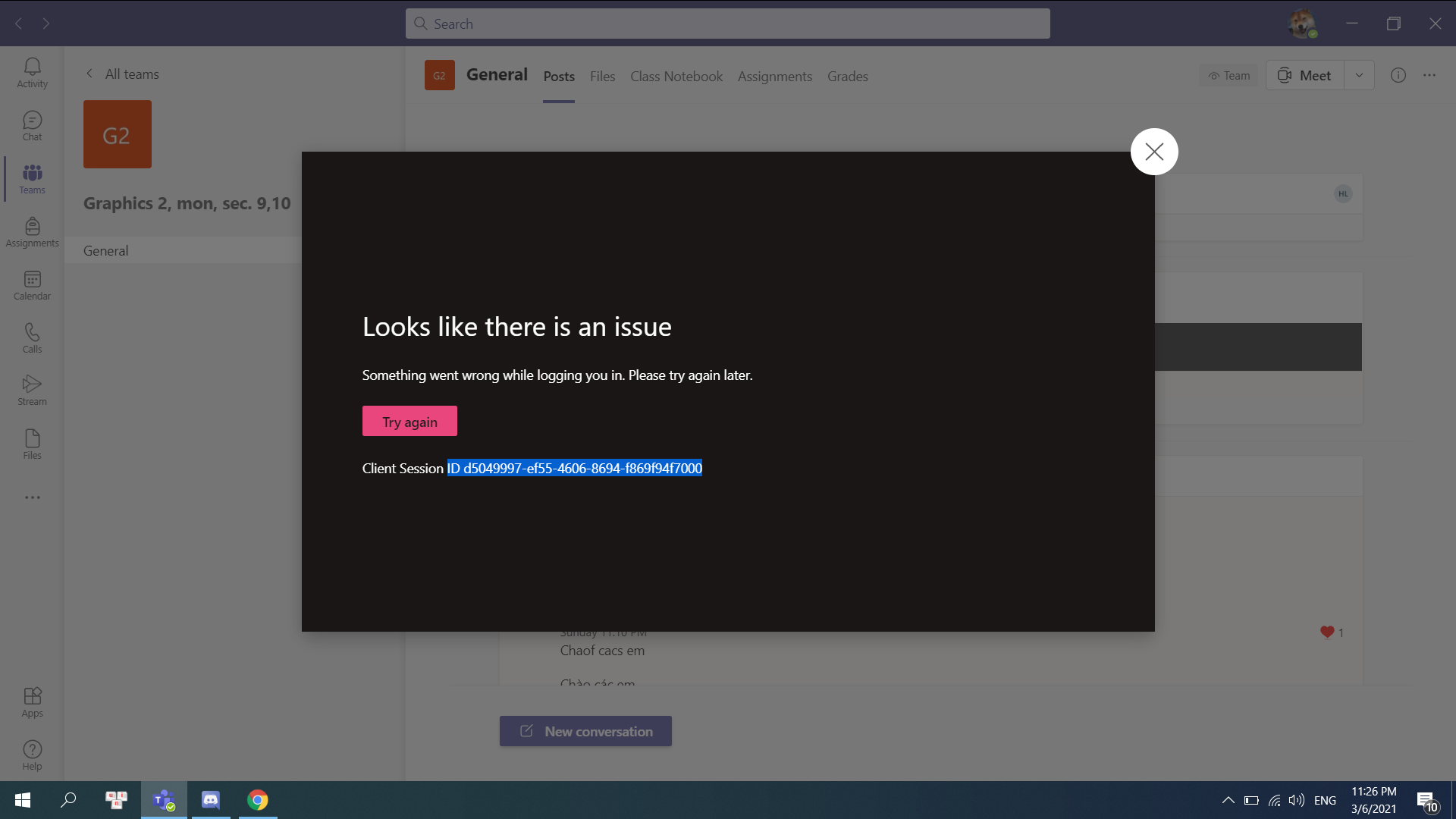Click the Help icon

coord(32,755)
